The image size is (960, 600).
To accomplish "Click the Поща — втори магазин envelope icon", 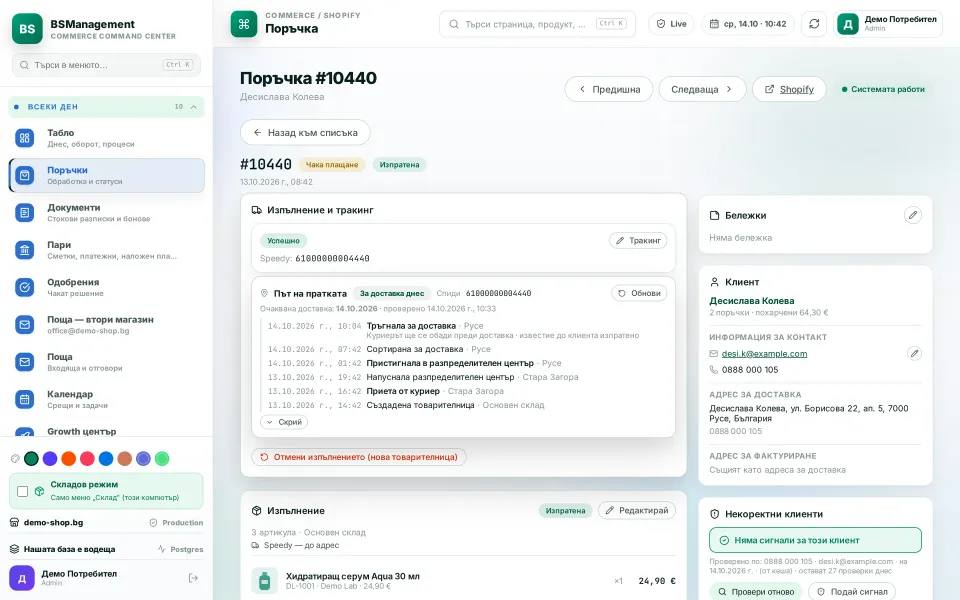I will [x=24, y=324].
